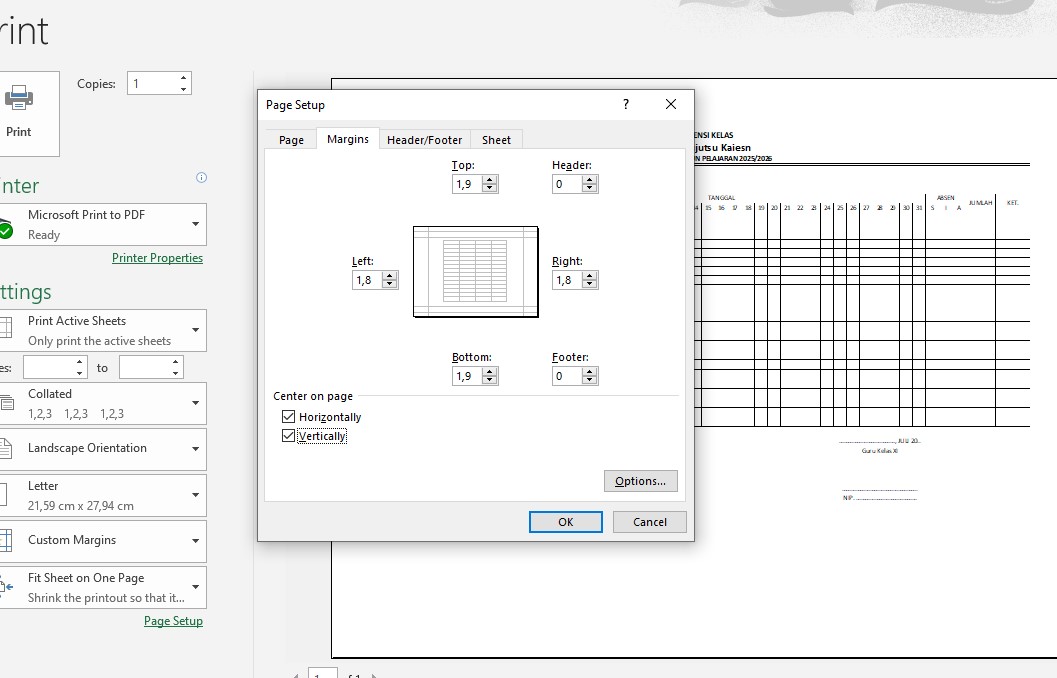
Task: Click the info icon beside the Printer heading
Action: pyautogui.click(x=201, y=177)
